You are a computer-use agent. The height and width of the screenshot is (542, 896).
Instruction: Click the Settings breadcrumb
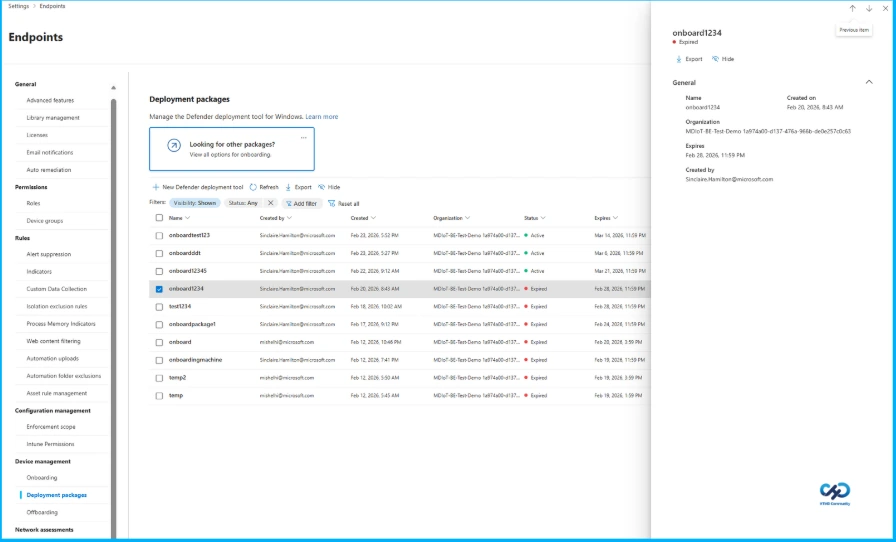[18, 6]
